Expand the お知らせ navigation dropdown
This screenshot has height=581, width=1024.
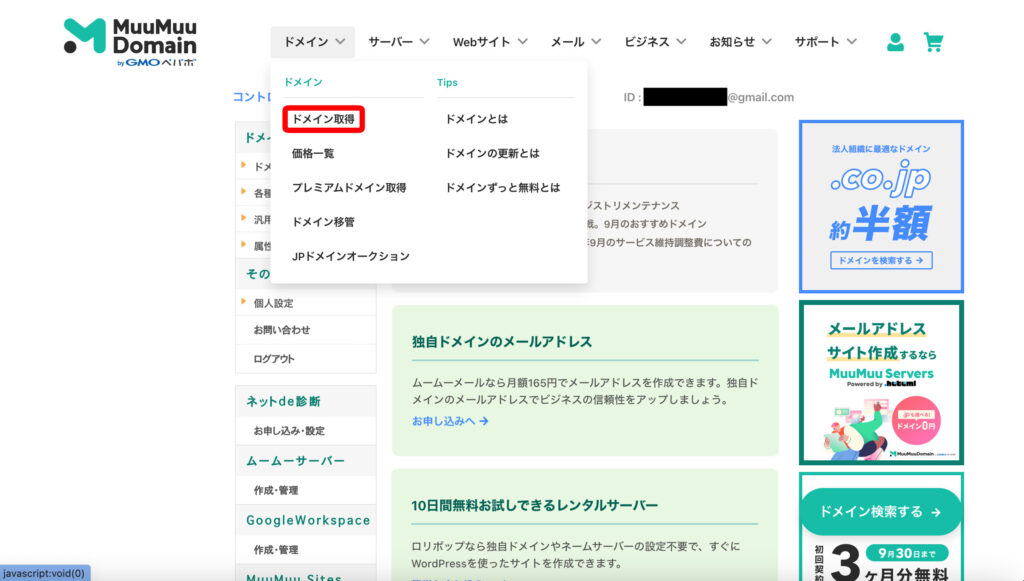pyautogui.click(x=741, y=42)
